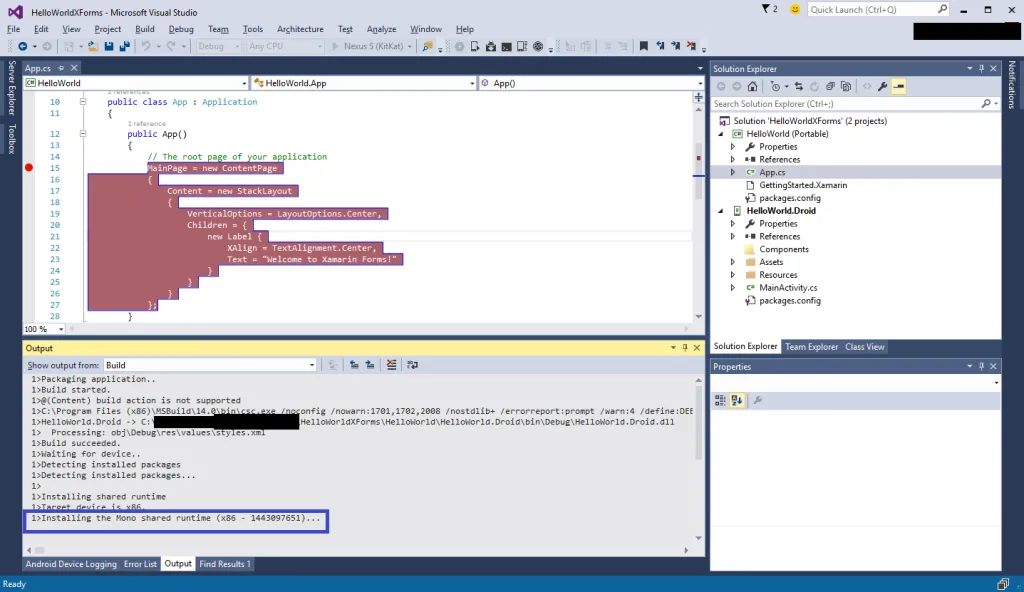Open the App() member dropdown

coord(591,83)
